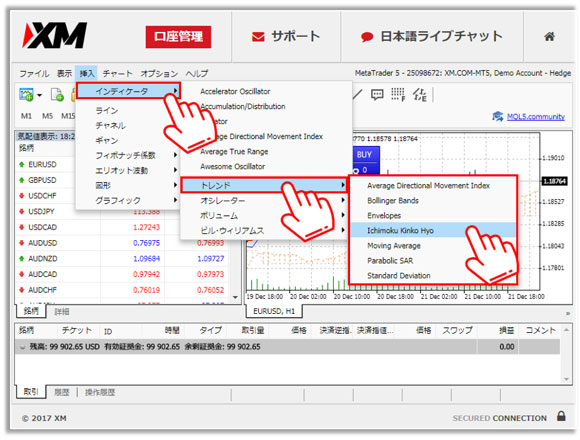Click the graduation cap MQL5 icon
Screen dimensions: 580x440
[x=498, y=116]
